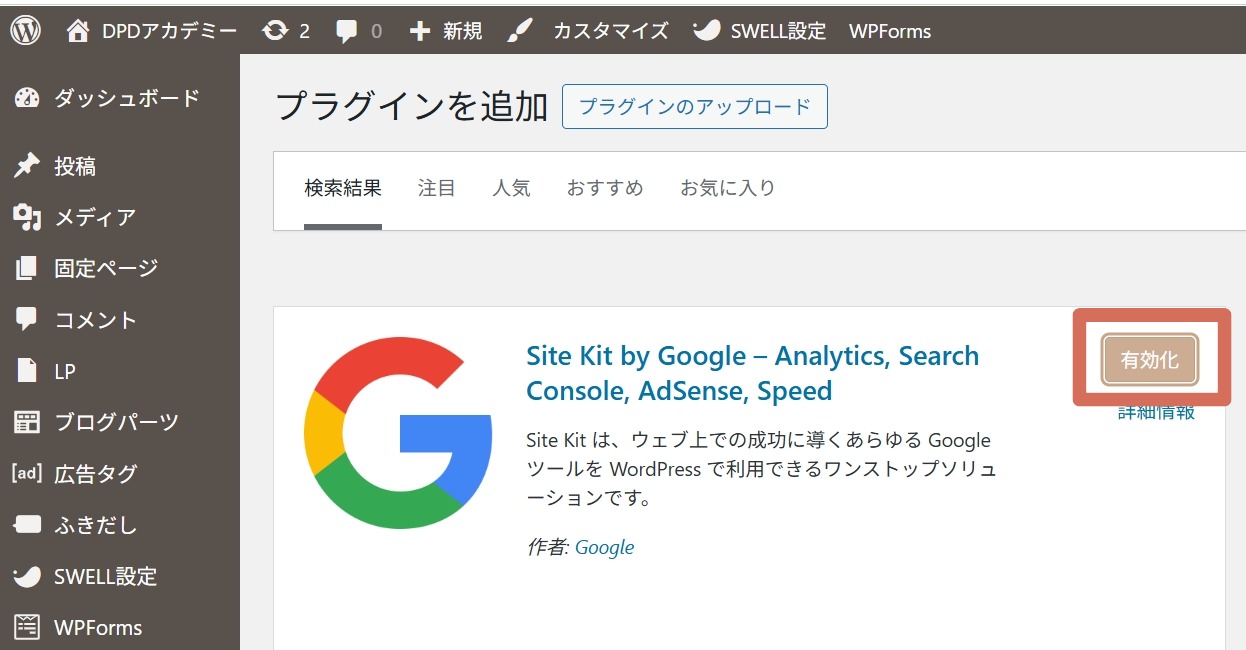Open ダッシュボード from the sidebar

coord(126,98)
